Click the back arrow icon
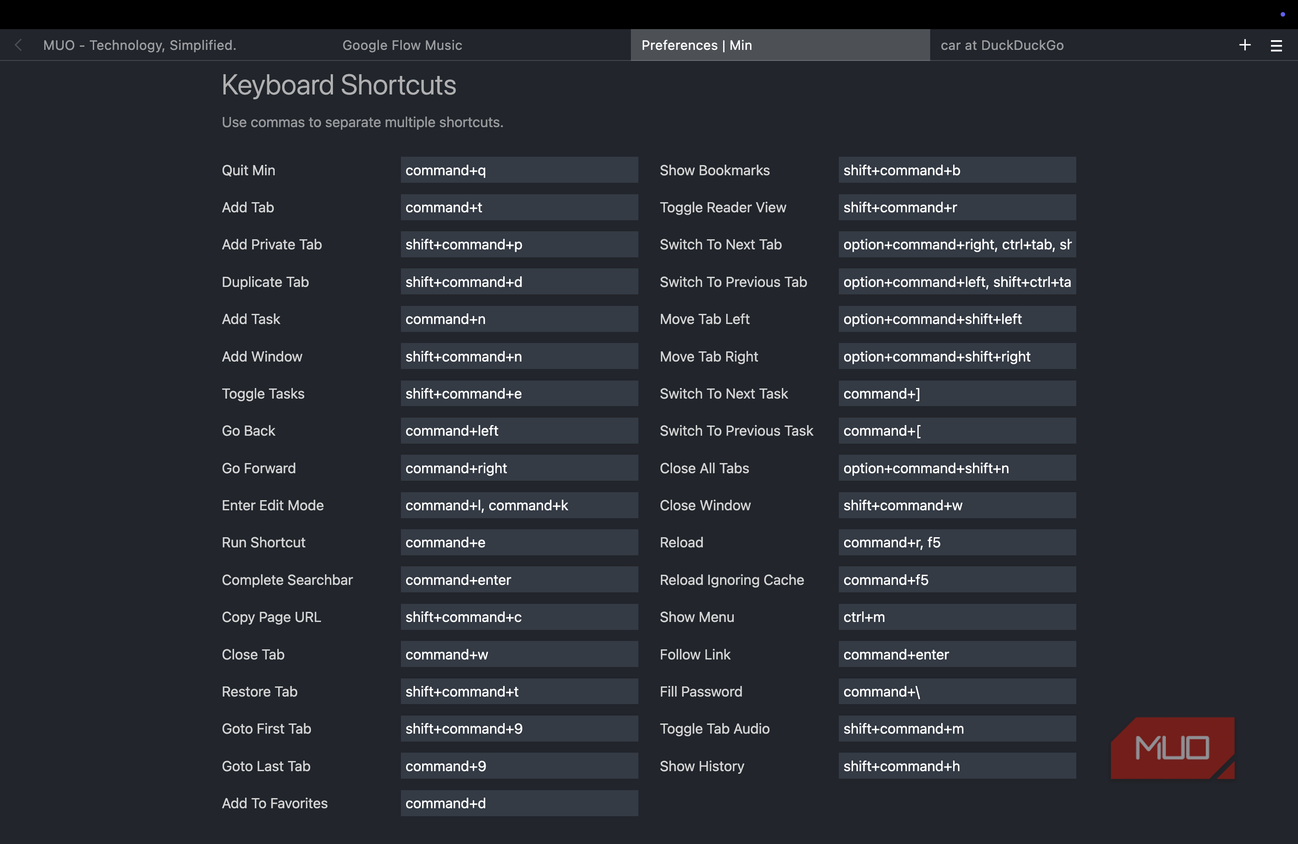 (18, 45)
